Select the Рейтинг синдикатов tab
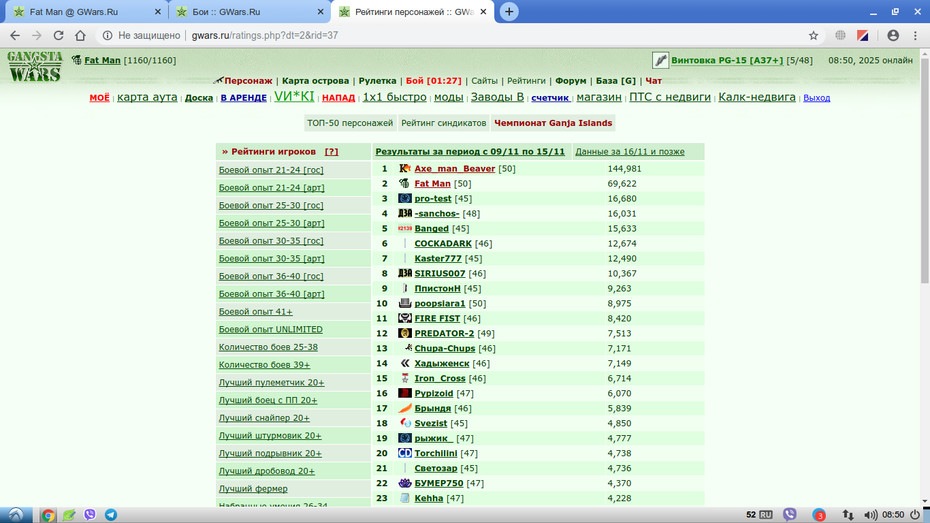This screenshot has height=523, width=930. click(x=444, y=123)
